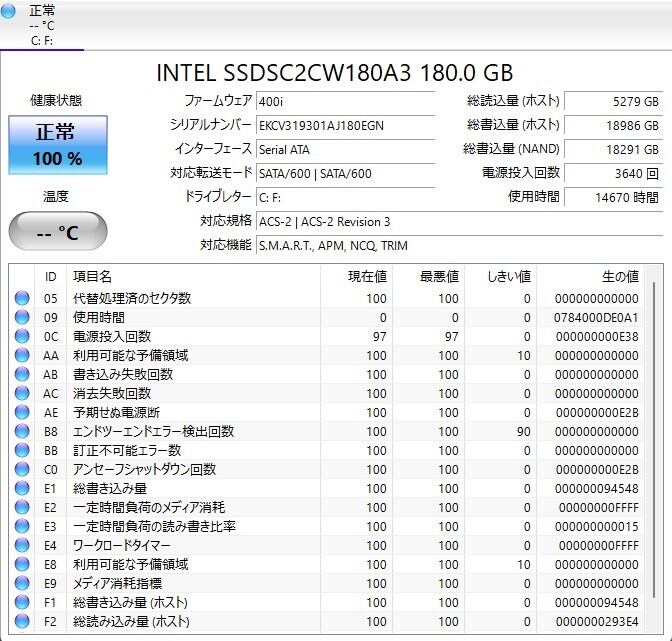The width and height of the screenshot is (672, 641).
Task: Click the -- °C temperature button
Action: coord(58,232)
